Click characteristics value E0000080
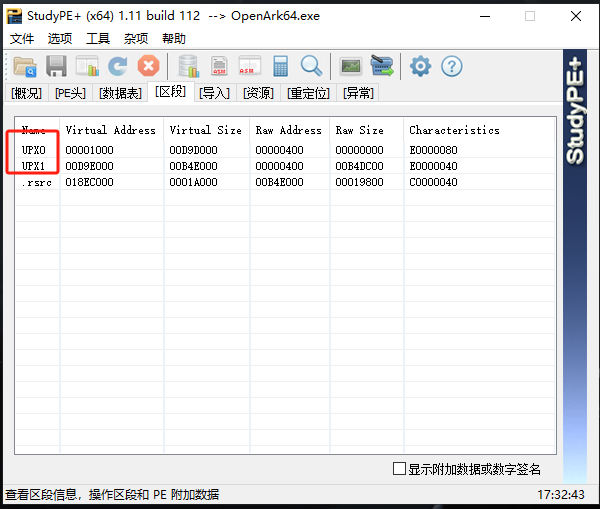Screen dimensions: 600x509 click(x=434, y=150)
